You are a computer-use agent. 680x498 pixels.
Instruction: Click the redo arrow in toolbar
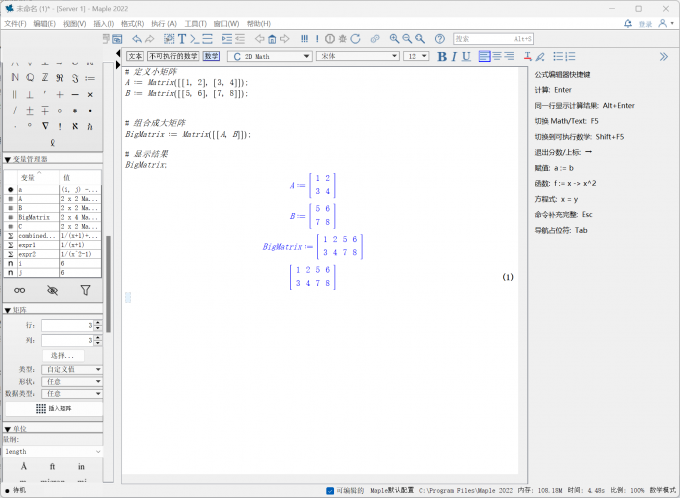150,39
